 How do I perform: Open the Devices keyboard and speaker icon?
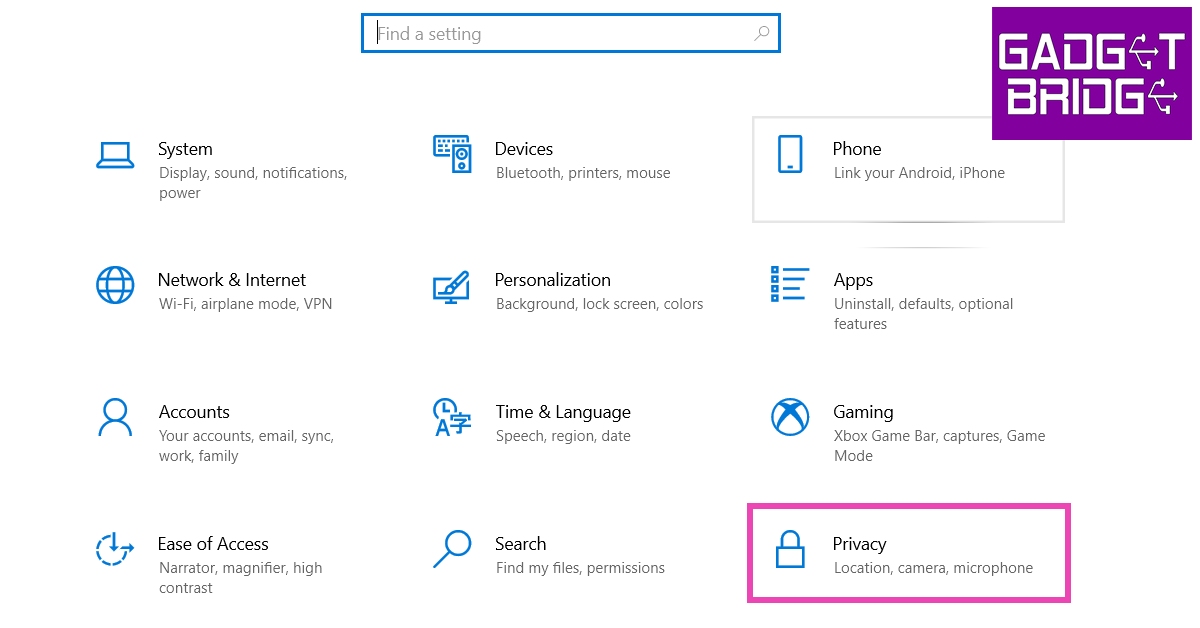452,154
